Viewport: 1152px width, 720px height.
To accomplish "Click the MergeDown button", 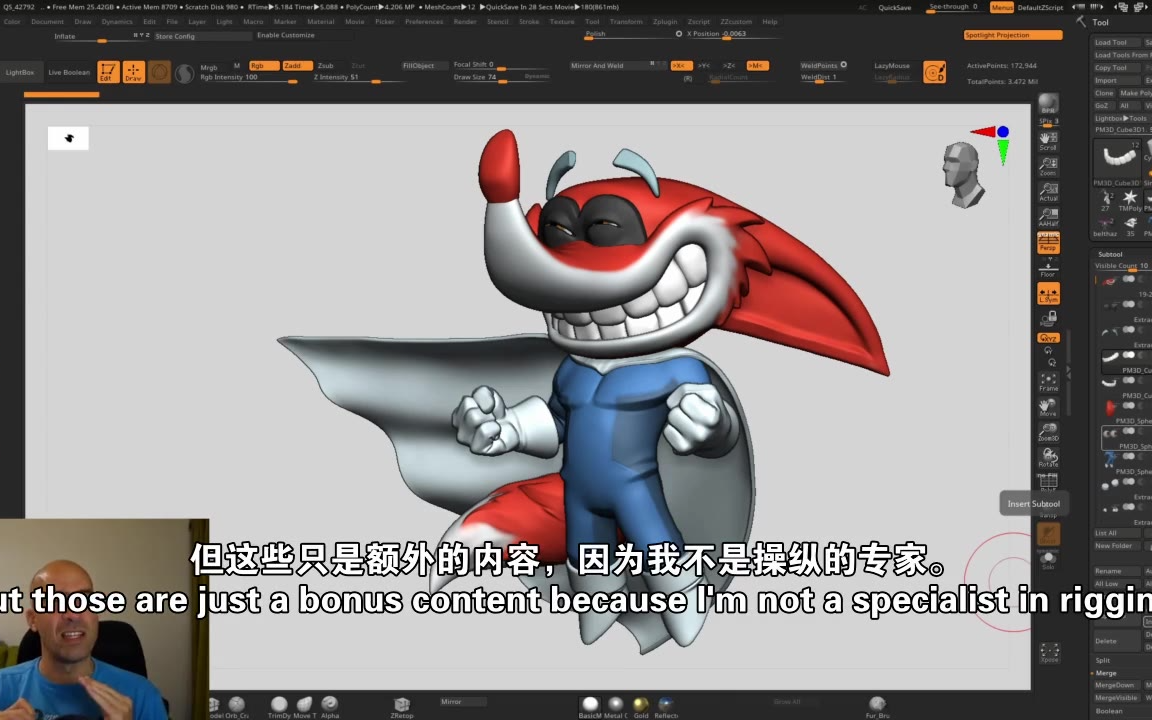I will click(1115, 685).
